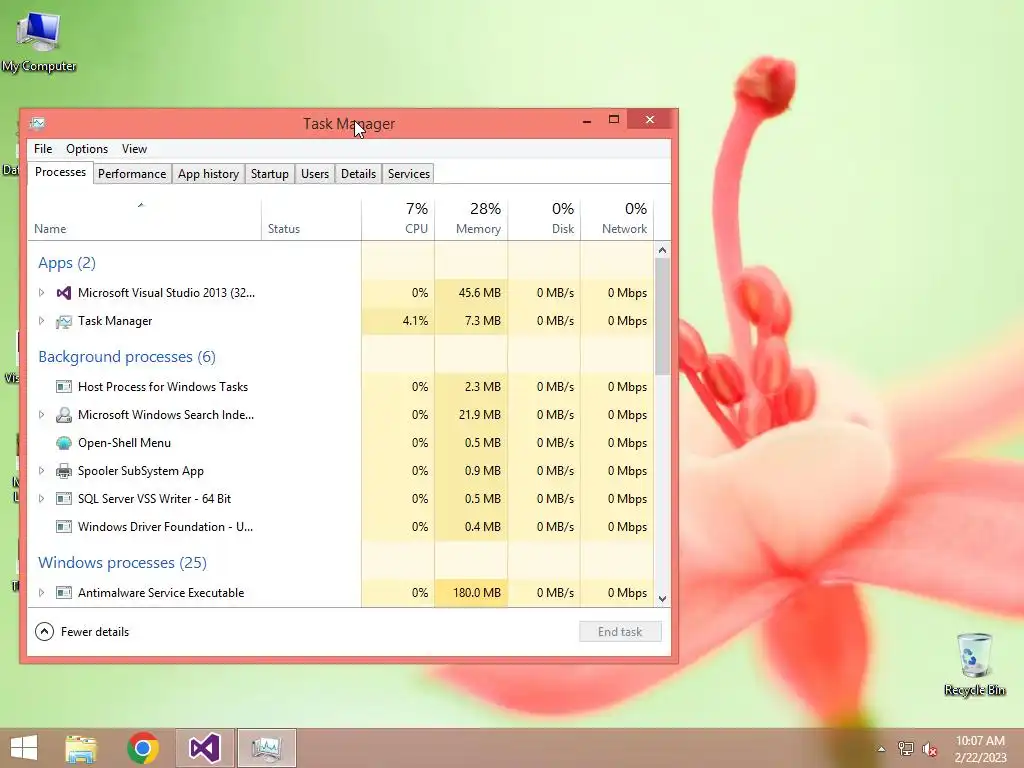The width and height of the screenshot is (1024, 768).
Task: Switch to Visual Studio on the taskbar
Action: pyautogui.click(x=204, y=748)
